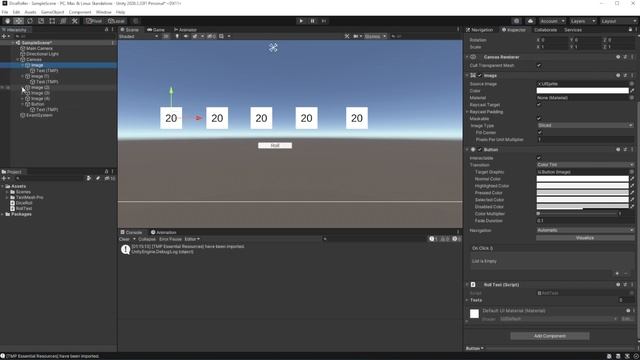Toggle scene lighting lightbulb icon

[177, 36]
